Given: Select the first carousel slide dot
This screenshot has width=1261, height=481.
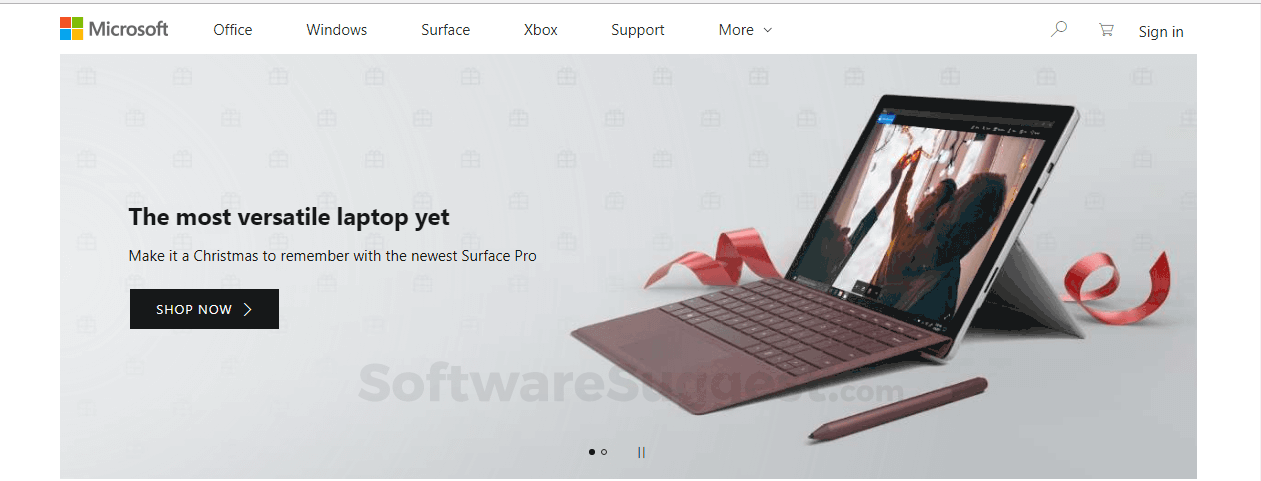Looking at the screenshot, I should coord(592,452).
